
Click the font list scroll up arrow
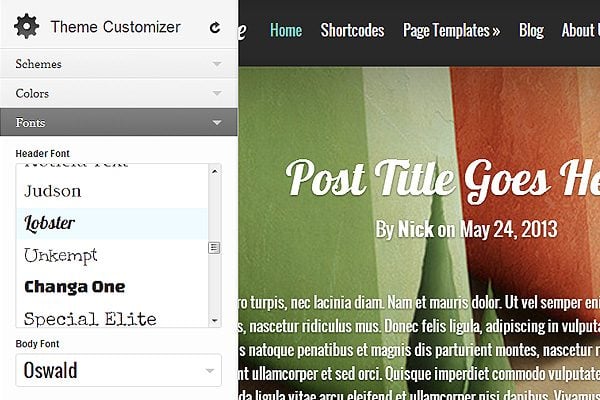(x=214, y=171)
